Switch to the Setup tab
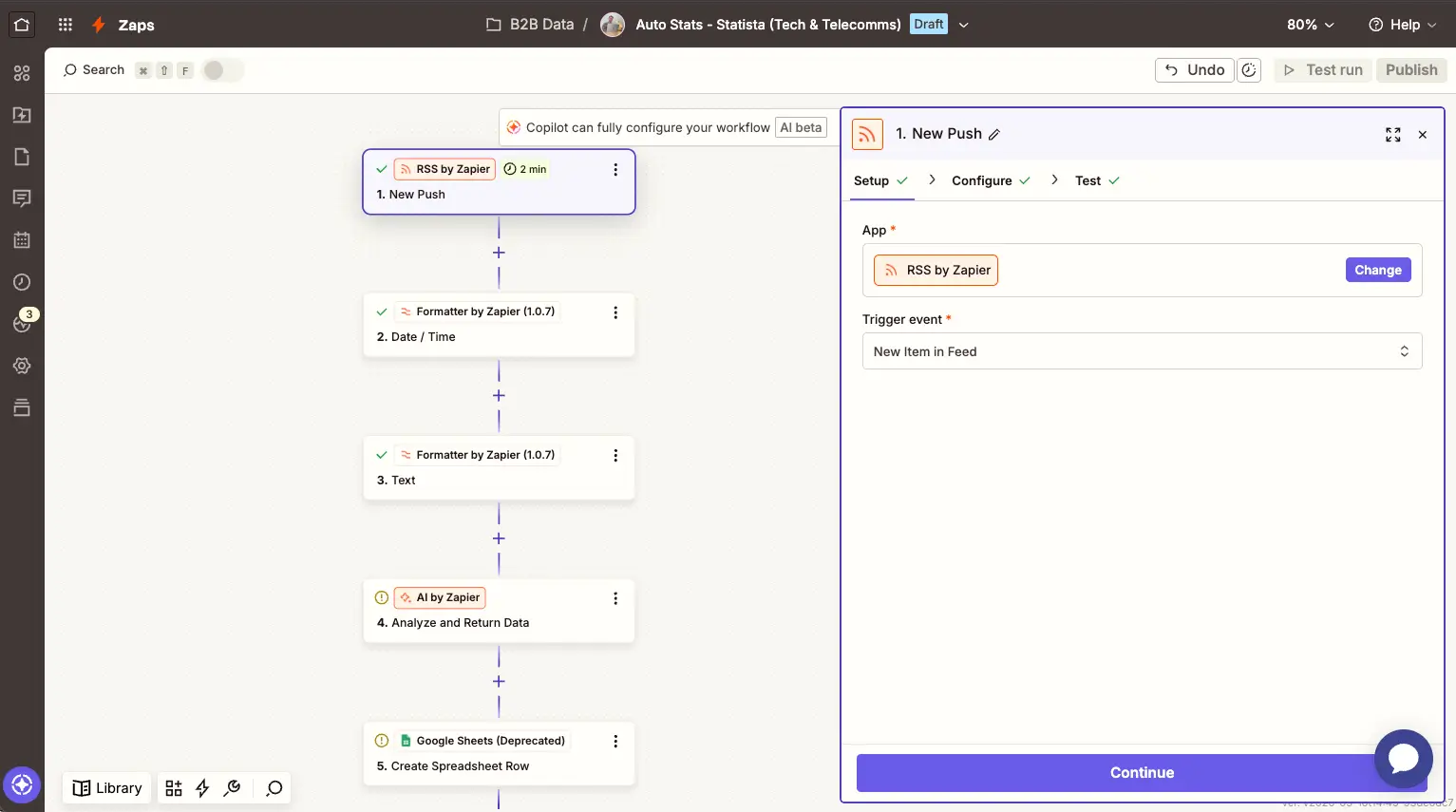The image size is (1456, 812). 880,180
